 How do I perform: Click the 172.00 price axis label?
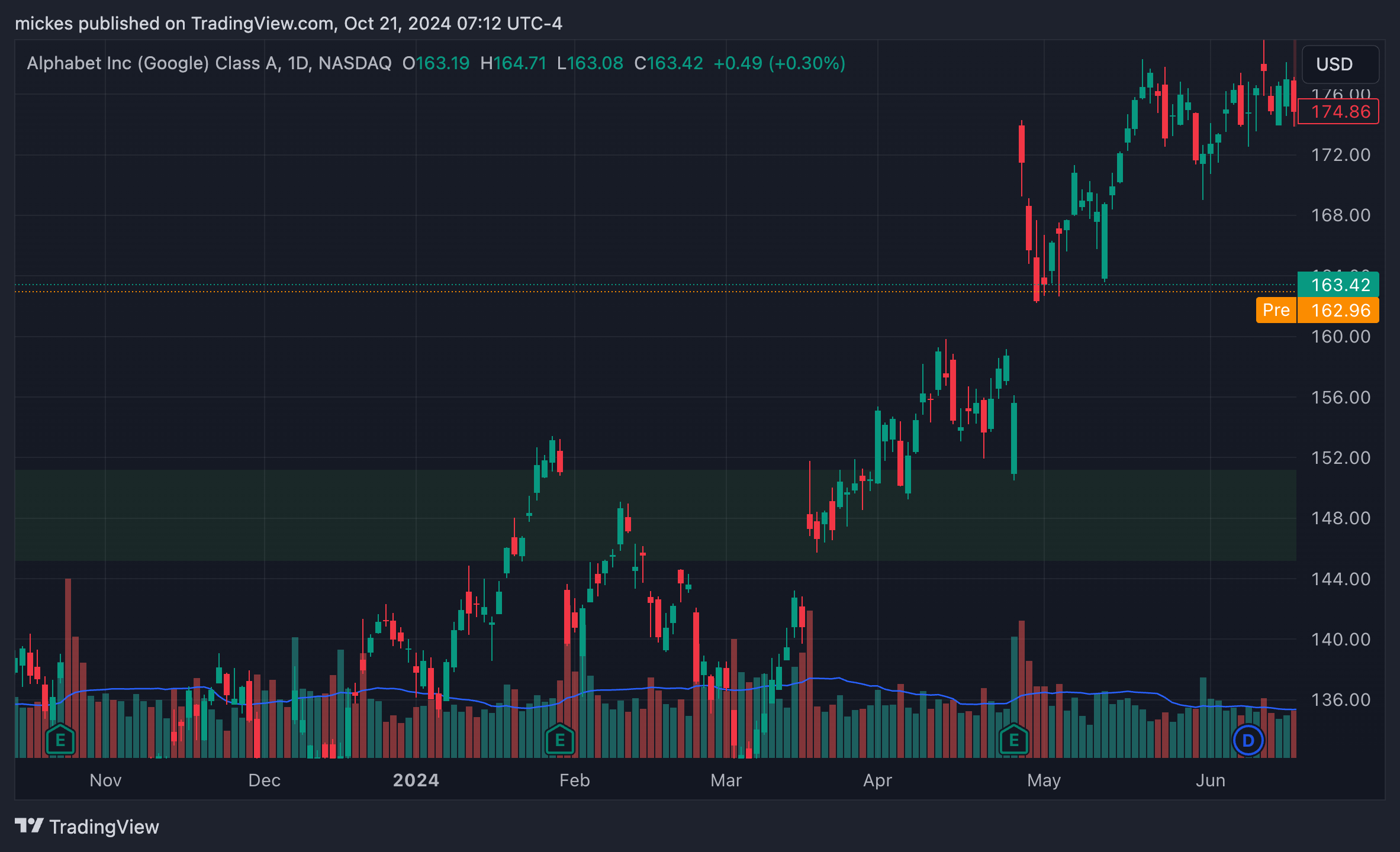(1341, 155)
